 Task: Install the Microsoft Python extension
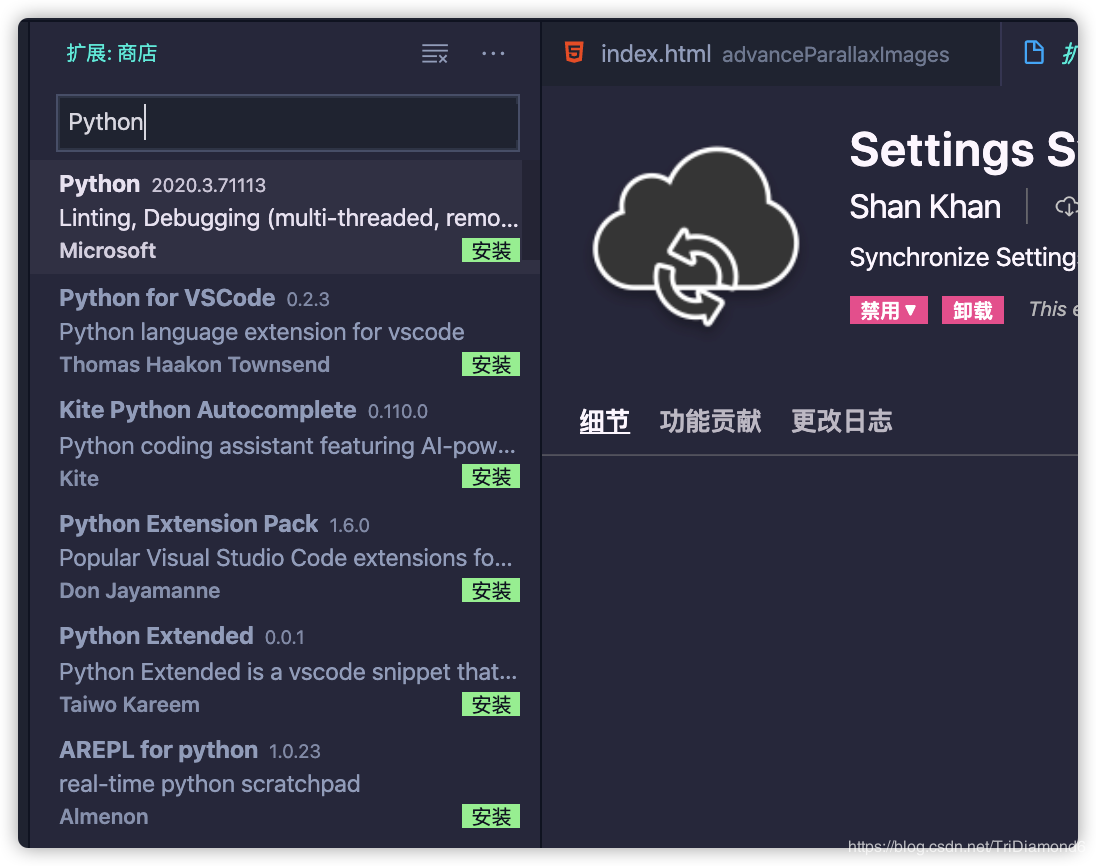tap(491, 250)
